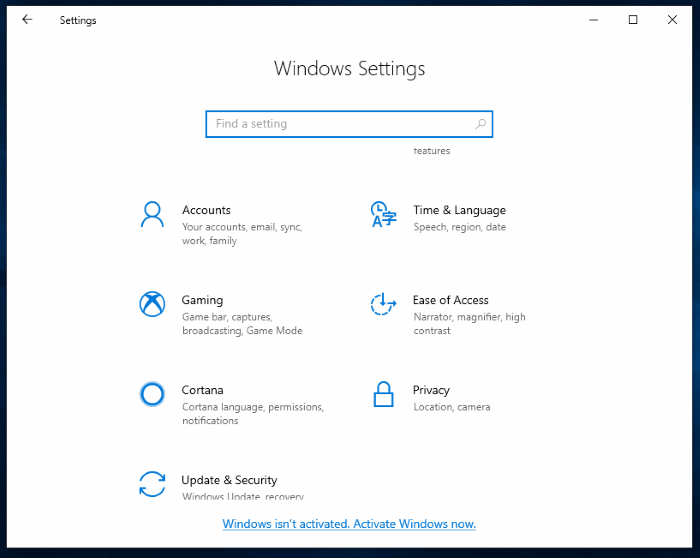Click "Game bar, captures" description text
This screenshot has height=558, width=700.
(x=242, y=324)
